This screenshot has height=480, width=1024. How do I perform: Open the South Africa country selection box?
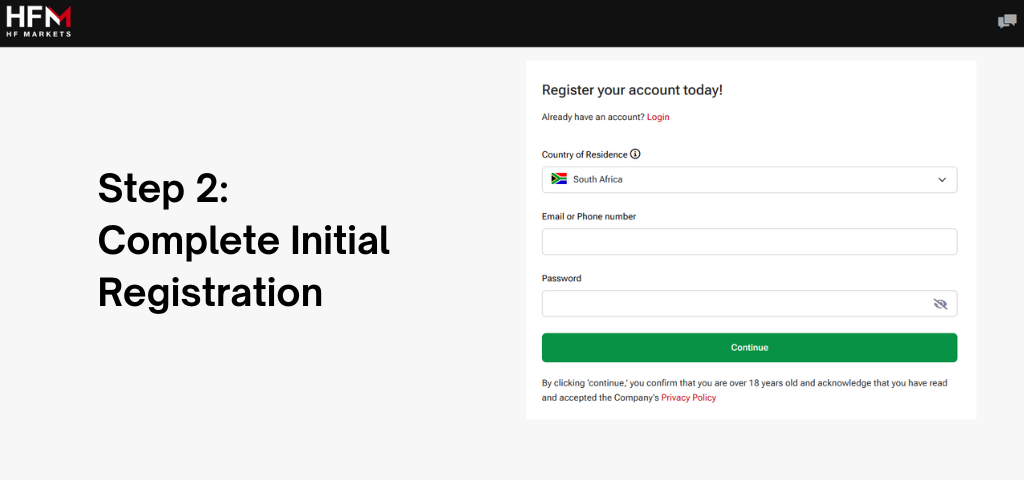coord(748,180)
